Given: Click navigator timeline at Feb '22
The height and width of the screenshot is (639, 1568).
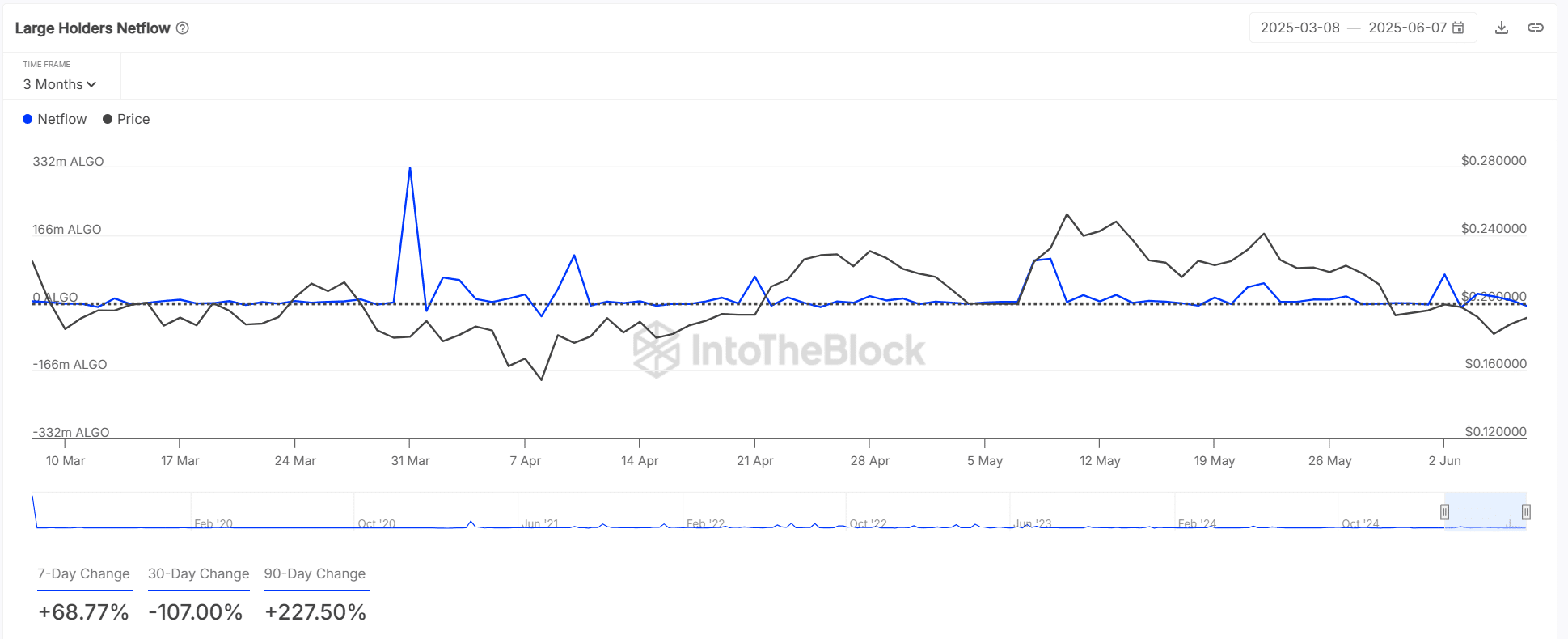Looking at the screenshot, I should coord(705,523).
